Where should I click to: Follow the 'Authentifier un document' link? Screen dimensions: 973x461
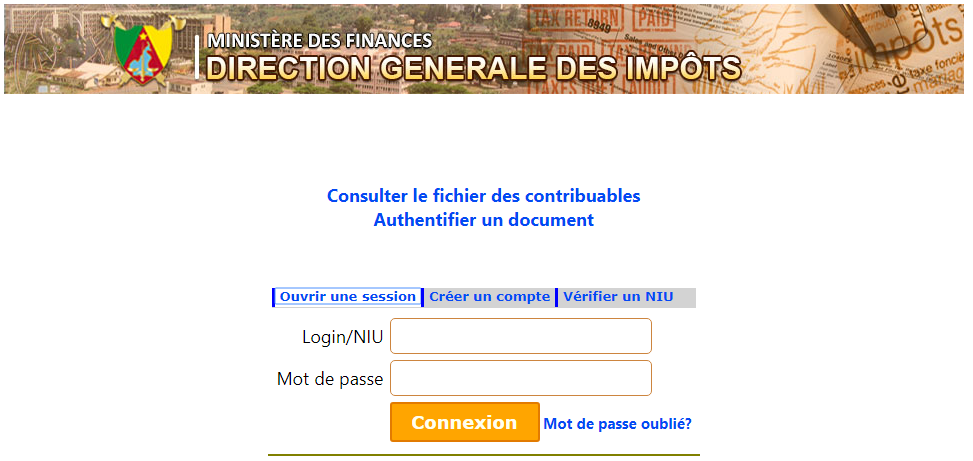(483, 220)
